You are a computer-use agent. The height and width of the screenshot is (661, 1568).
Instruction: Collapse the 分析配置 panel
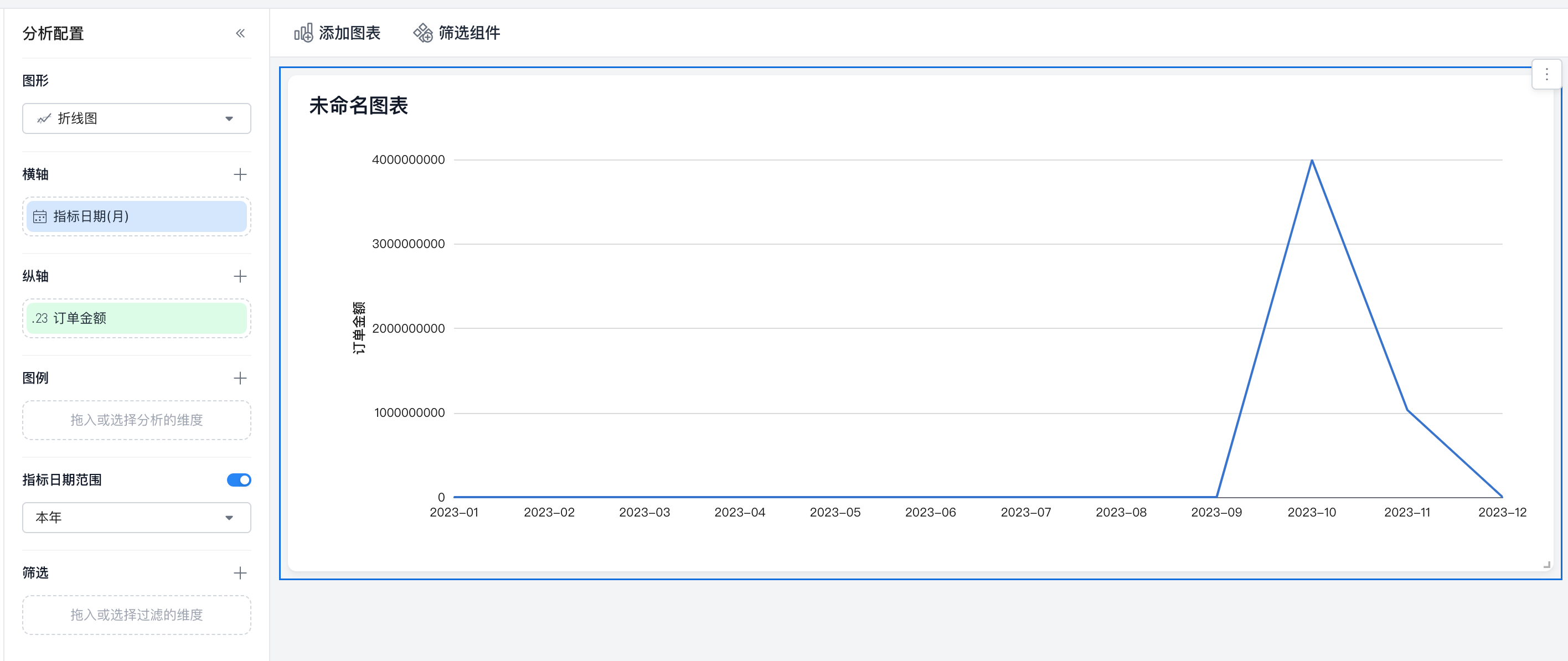tap(240, 33)
